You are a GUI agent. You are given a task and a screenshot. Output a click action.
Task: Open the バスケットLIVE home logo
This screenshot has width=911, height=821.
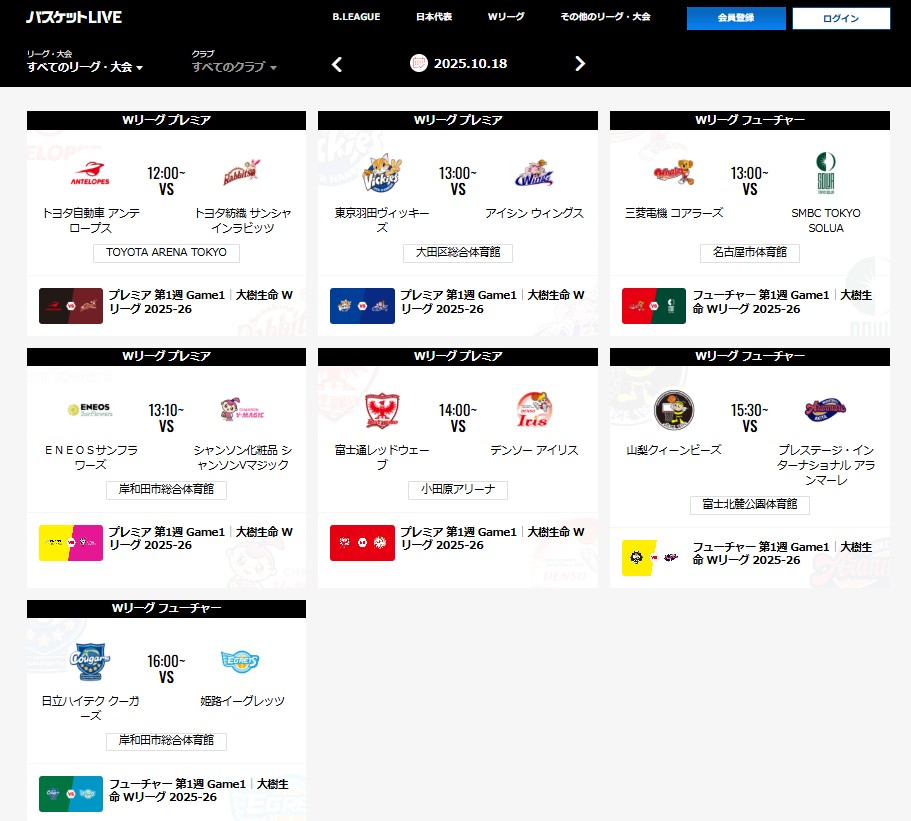74,17
